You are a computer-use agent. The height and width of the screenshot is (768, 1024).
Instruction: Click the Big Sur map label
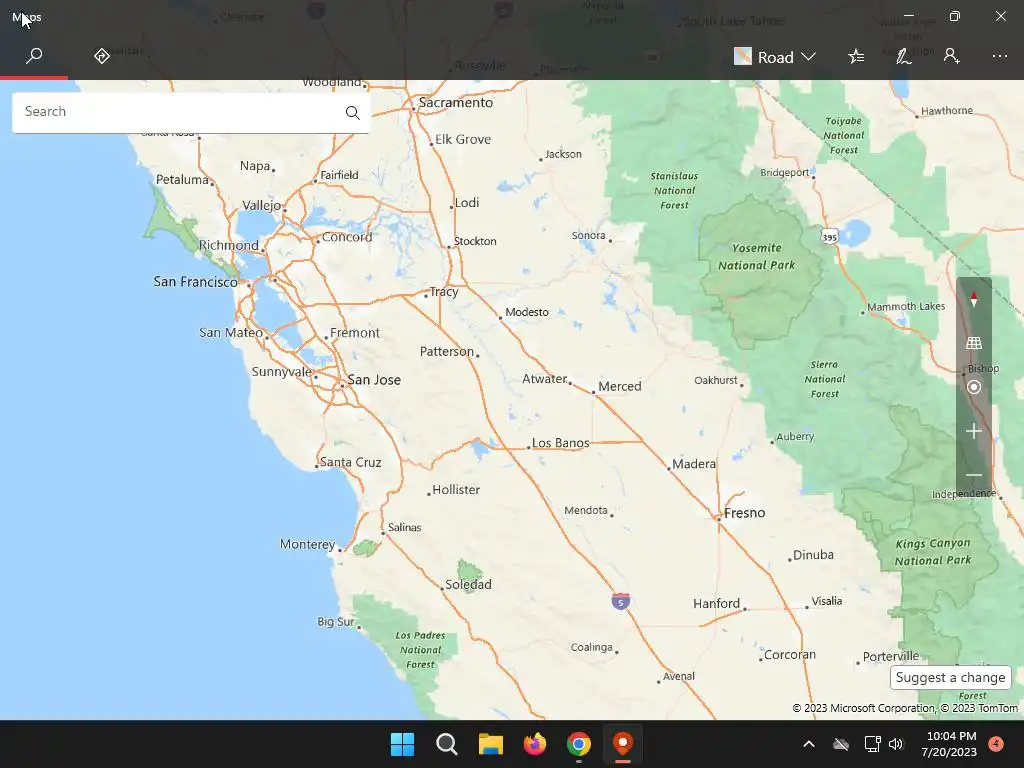click(x=336, y=622)
